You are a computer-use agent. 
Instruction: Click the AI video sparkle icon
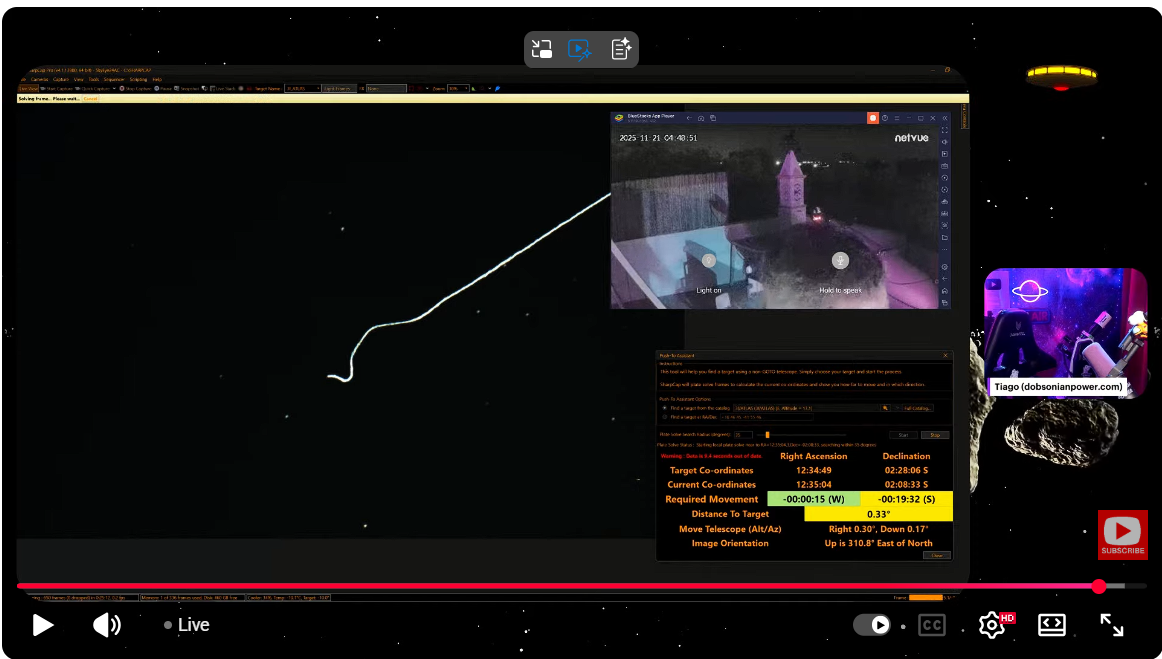click(580, 50)
